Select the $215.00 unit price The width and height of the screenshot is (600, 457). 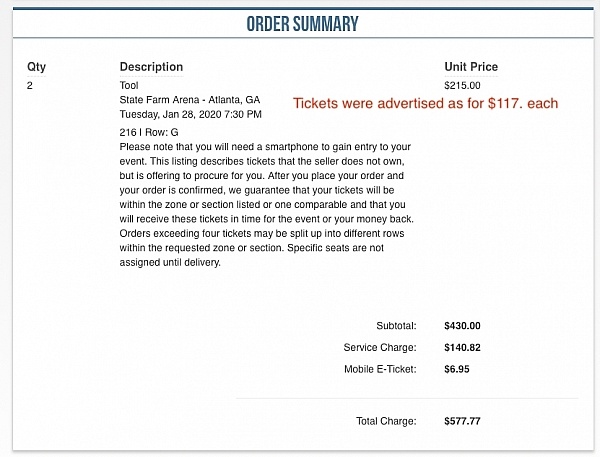click(x=462, y=85)
